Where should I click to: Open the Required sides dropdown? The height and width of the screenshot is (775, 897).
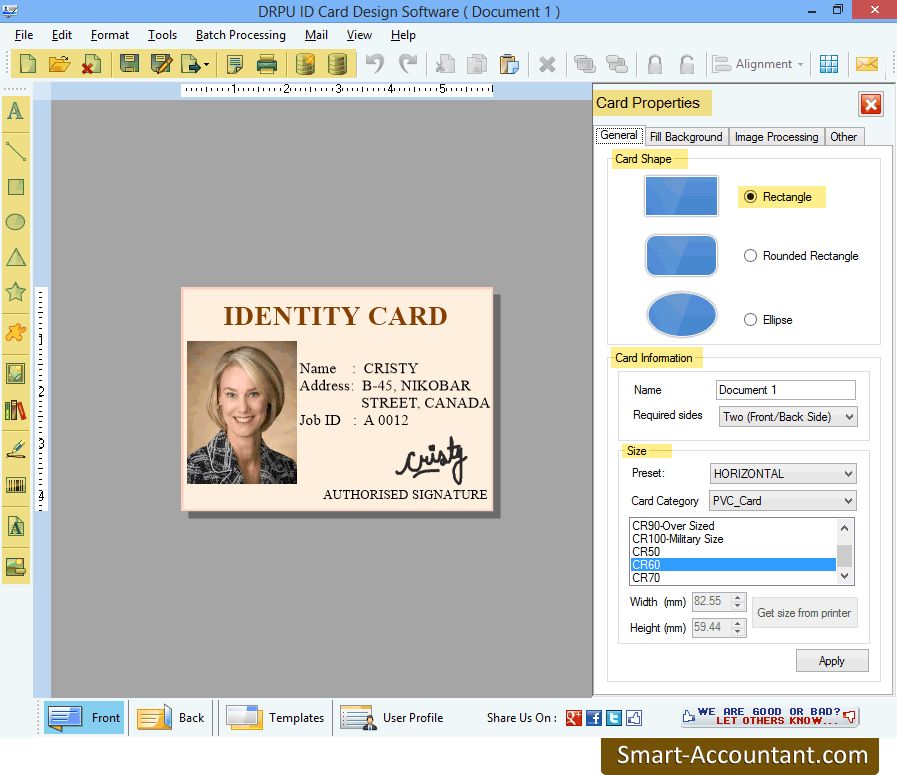tap(788, 417)
